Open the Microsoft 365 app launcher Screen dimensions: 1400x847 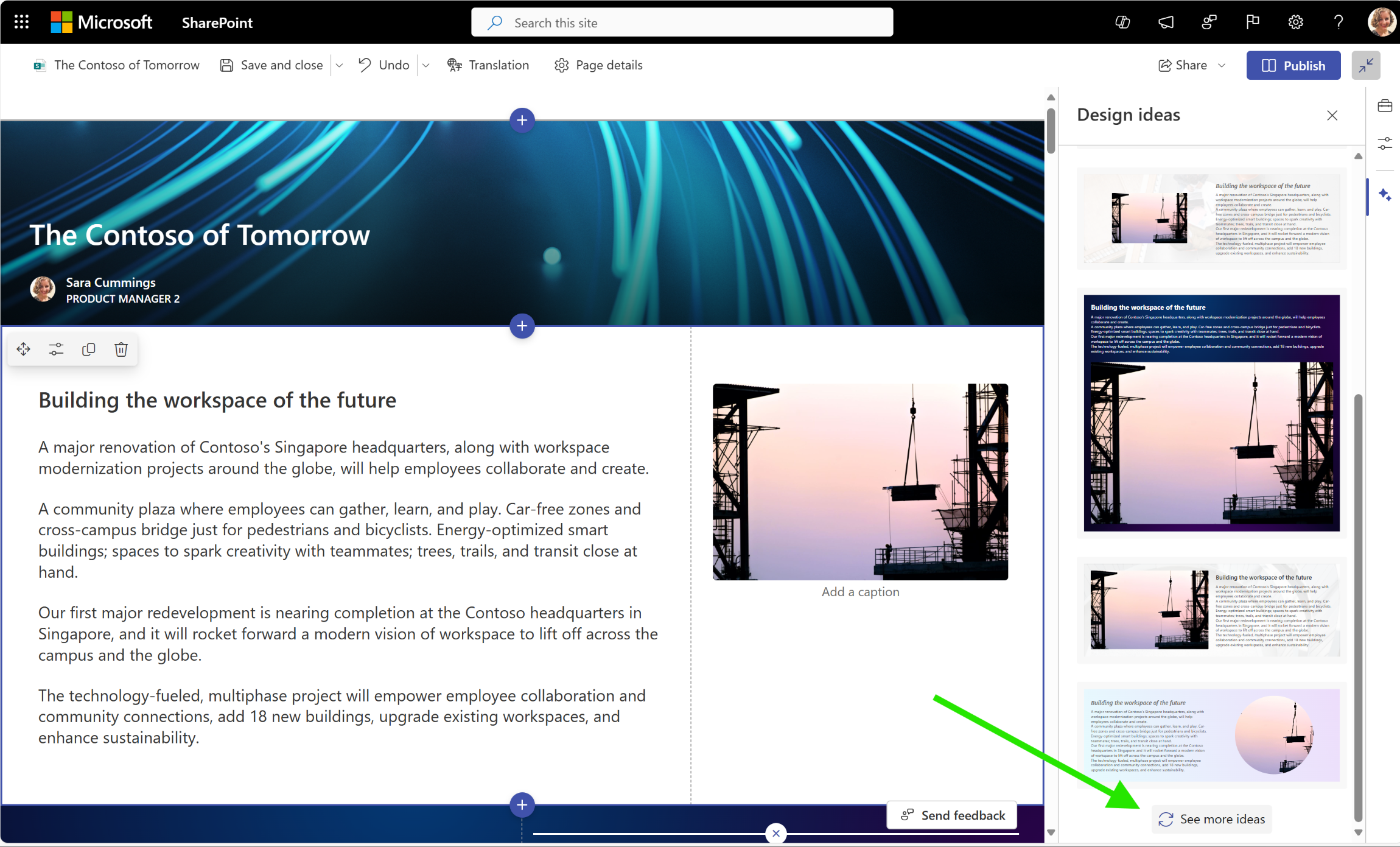click(22, 22)
